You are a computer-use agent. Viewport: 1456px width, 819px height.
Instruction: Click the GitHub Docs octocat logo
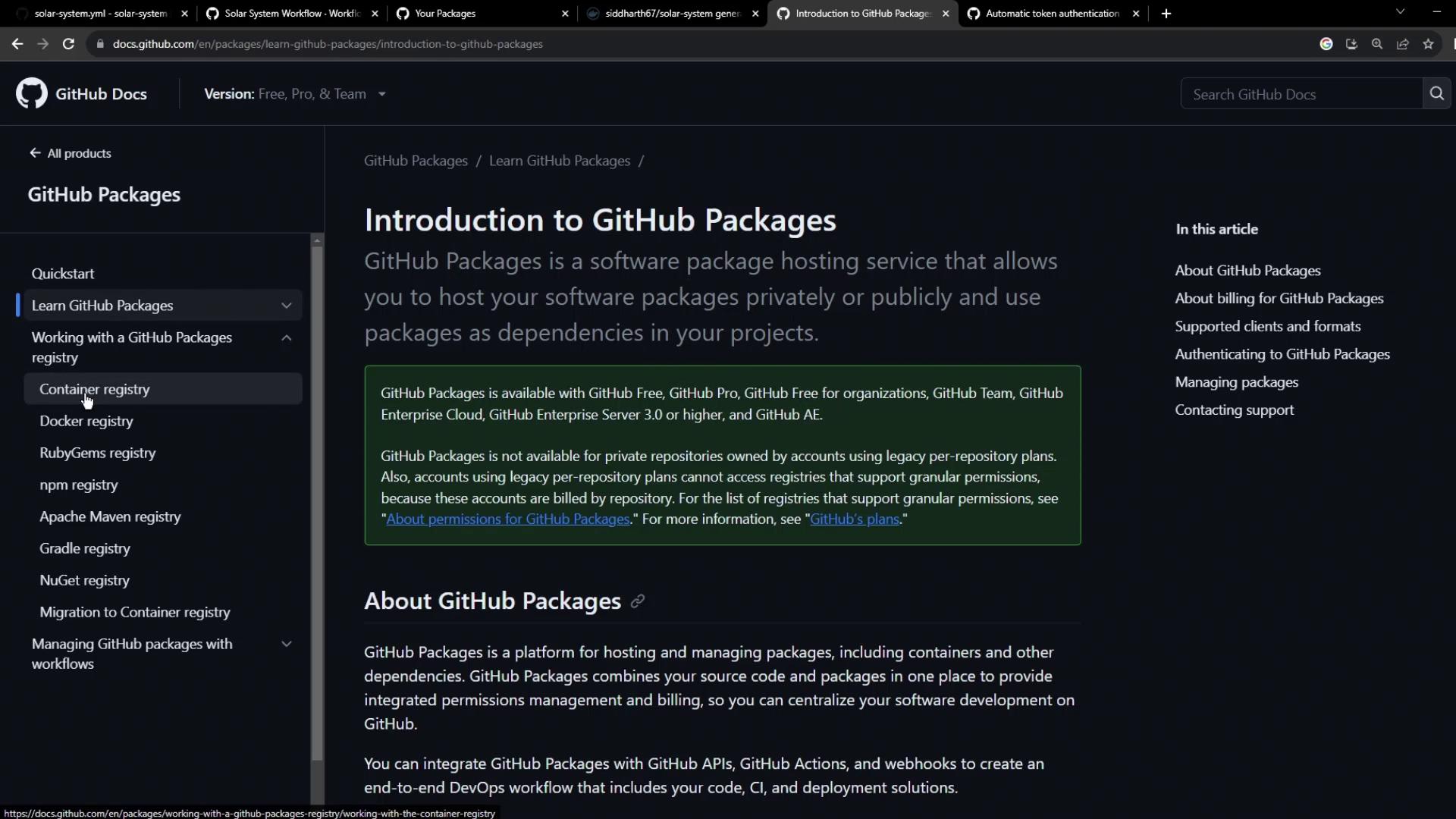tap(32, 93)
